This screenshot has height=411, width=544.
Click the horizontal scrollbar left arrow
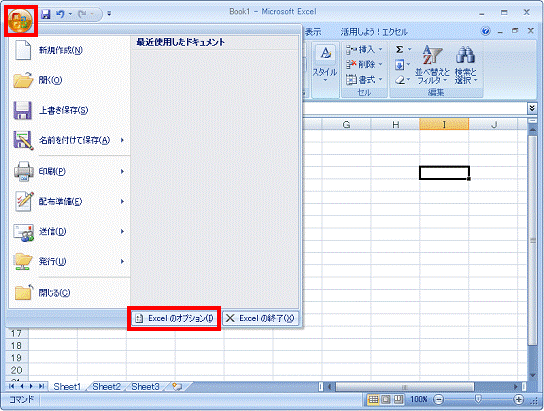click(x=330, y=386)
